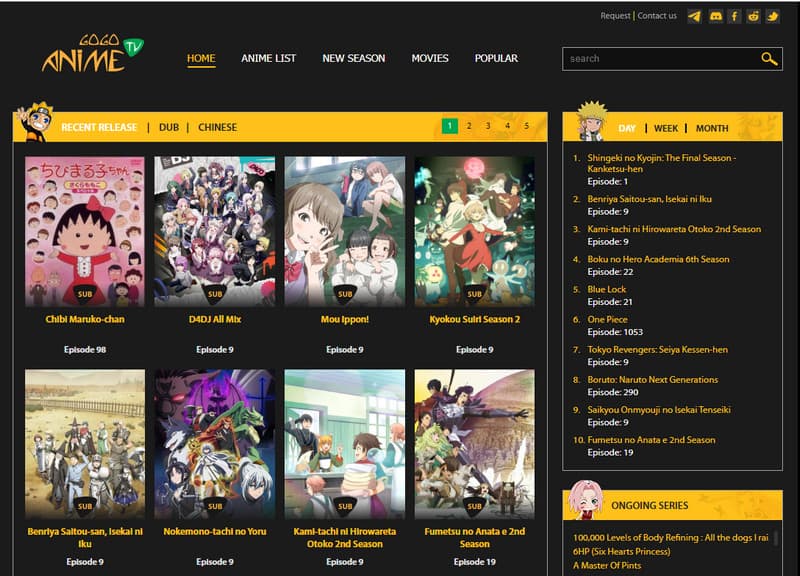Go to page 5 of releases
800x576 pixels.
(x=527, y=126)
